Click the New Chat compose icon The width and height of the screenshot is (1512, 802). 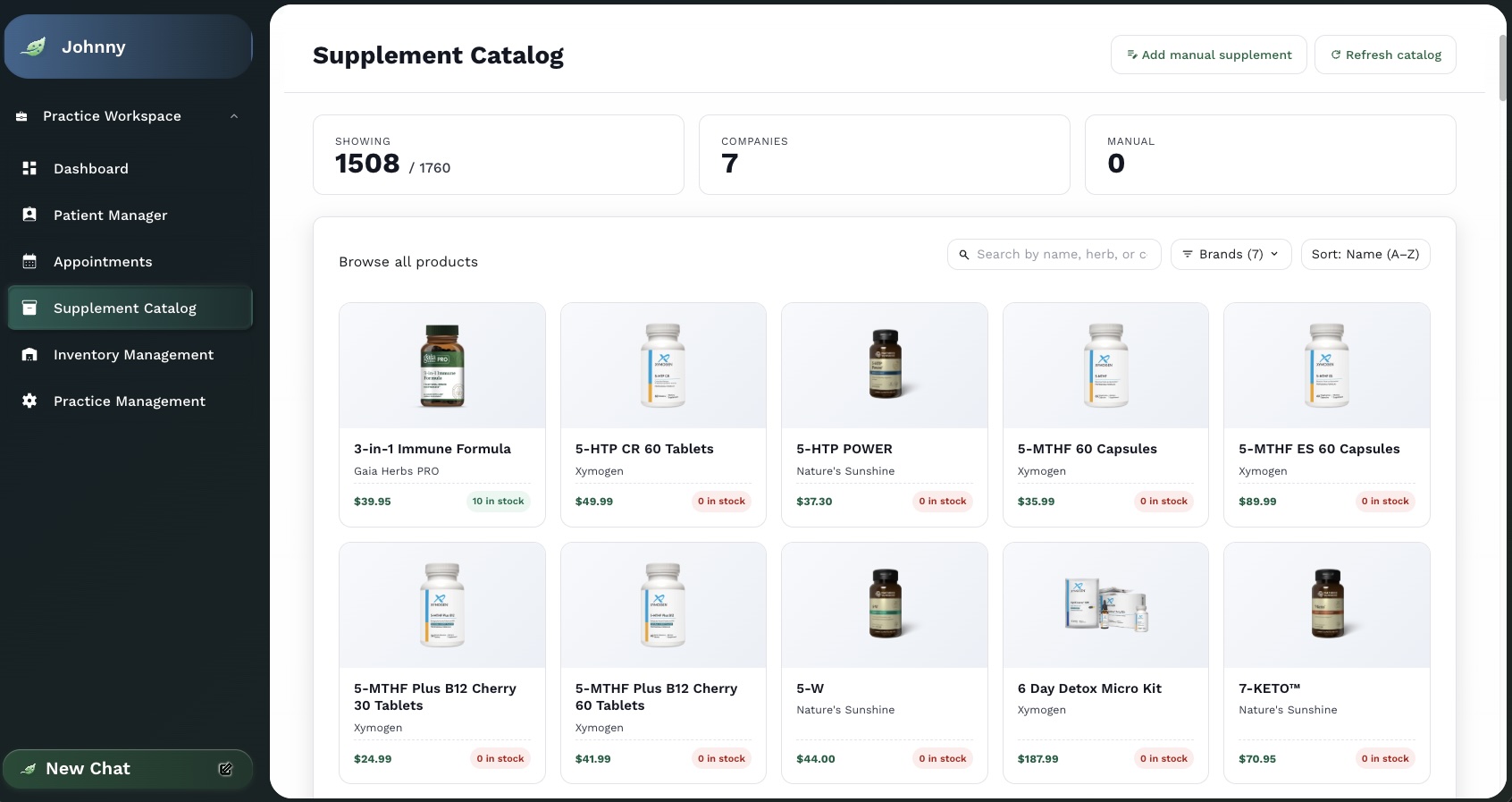(226, 769)
